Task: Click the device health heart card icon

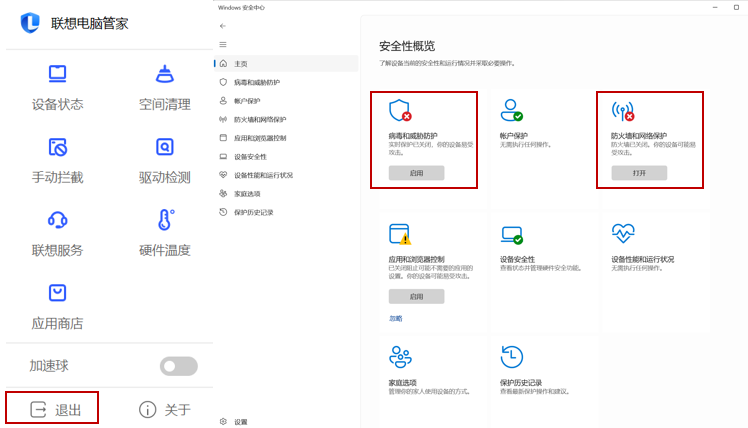Action: [x=623, y=233]
